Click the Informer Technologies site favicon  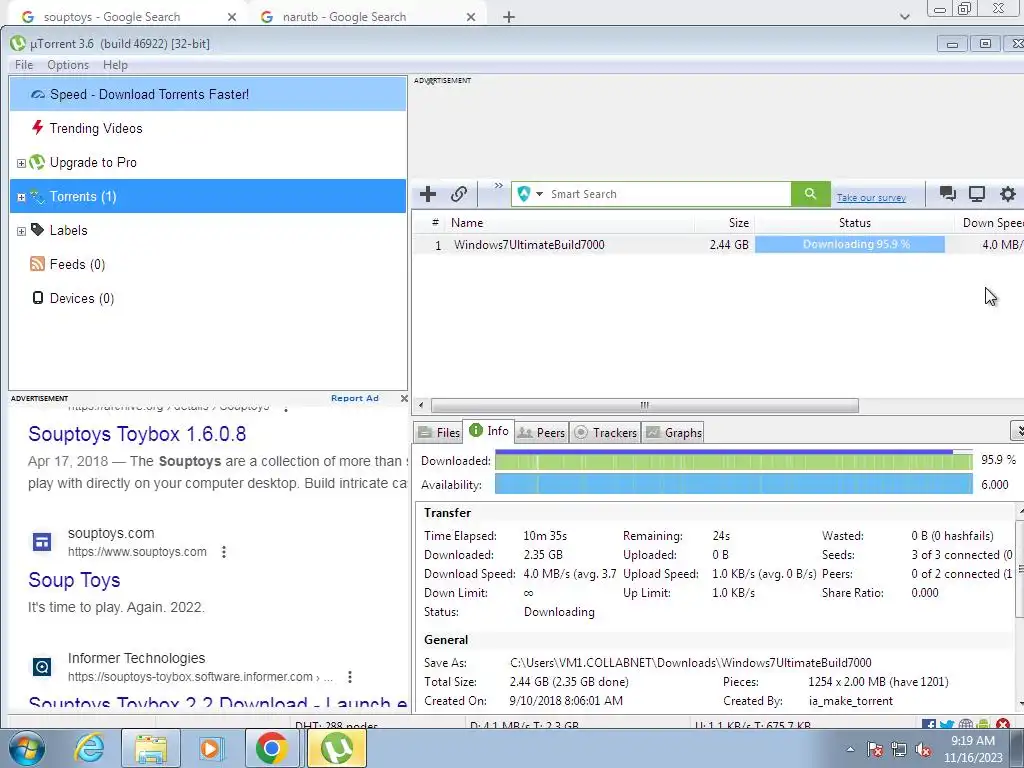pyautogui.click(x=42, y=667)
